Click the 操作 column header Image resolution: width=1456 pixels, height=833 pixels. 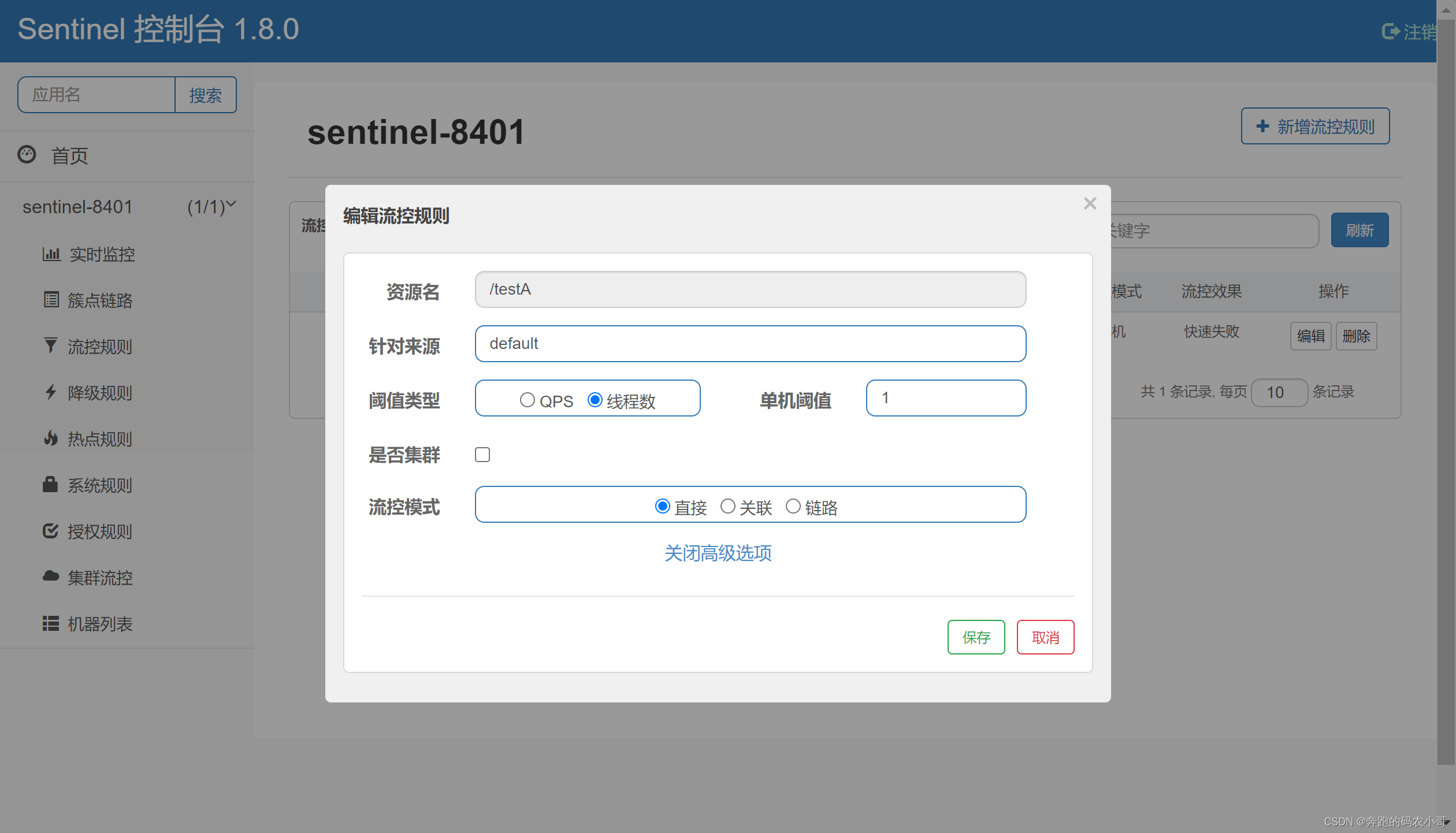pos(1334,291)
